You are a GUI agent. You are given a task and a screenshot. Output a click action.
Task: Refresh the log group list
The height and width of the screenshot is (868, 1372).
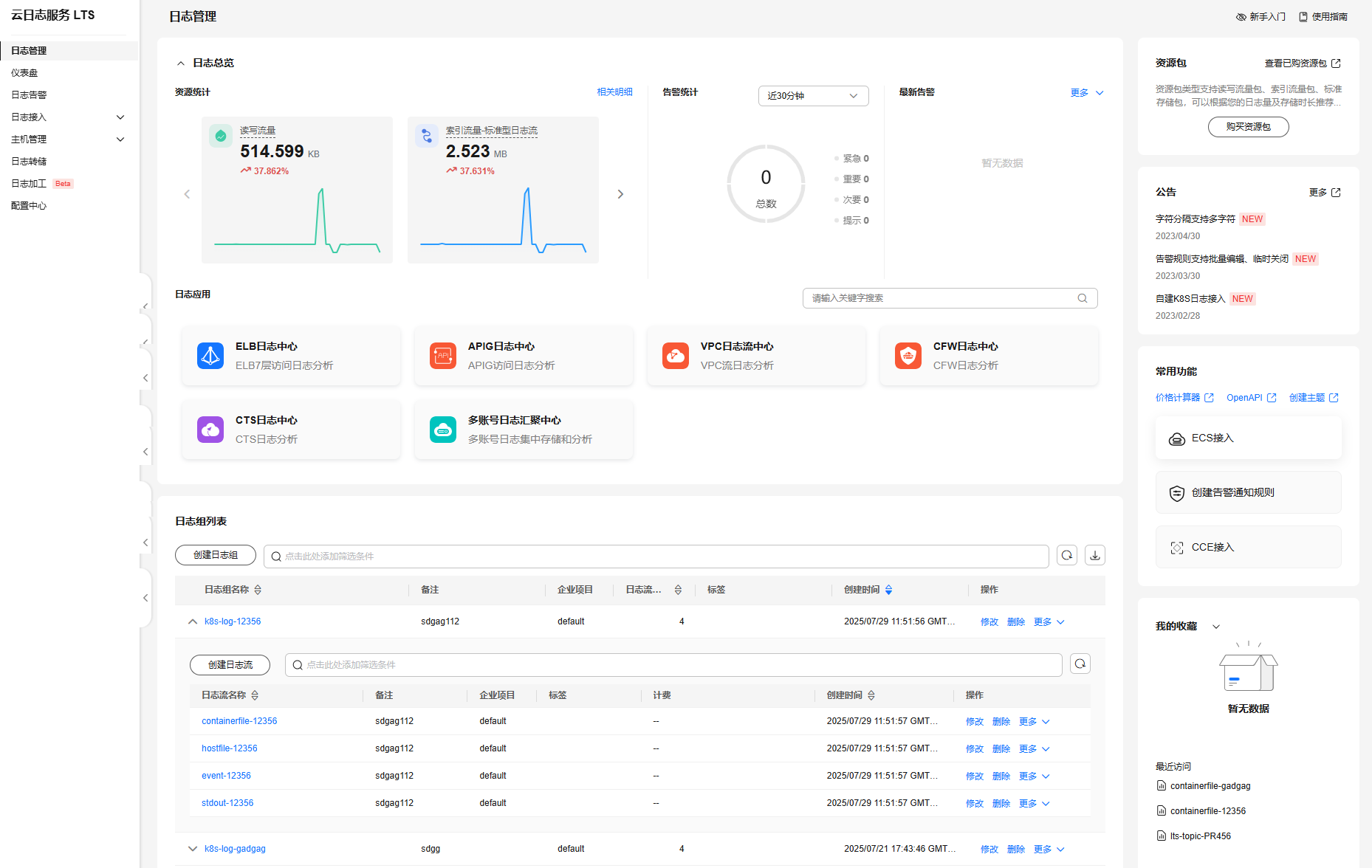click(x=1067, y=555)
